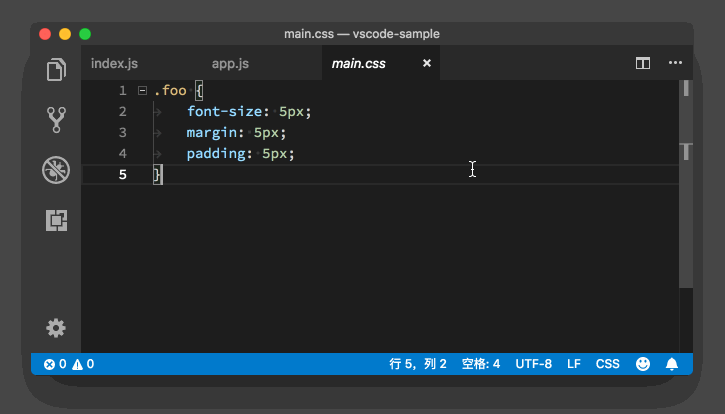Image resolution: width=725 pixels, height=414 pixels.
Task: Click the line and column indicator
Action: pos(418,364)
